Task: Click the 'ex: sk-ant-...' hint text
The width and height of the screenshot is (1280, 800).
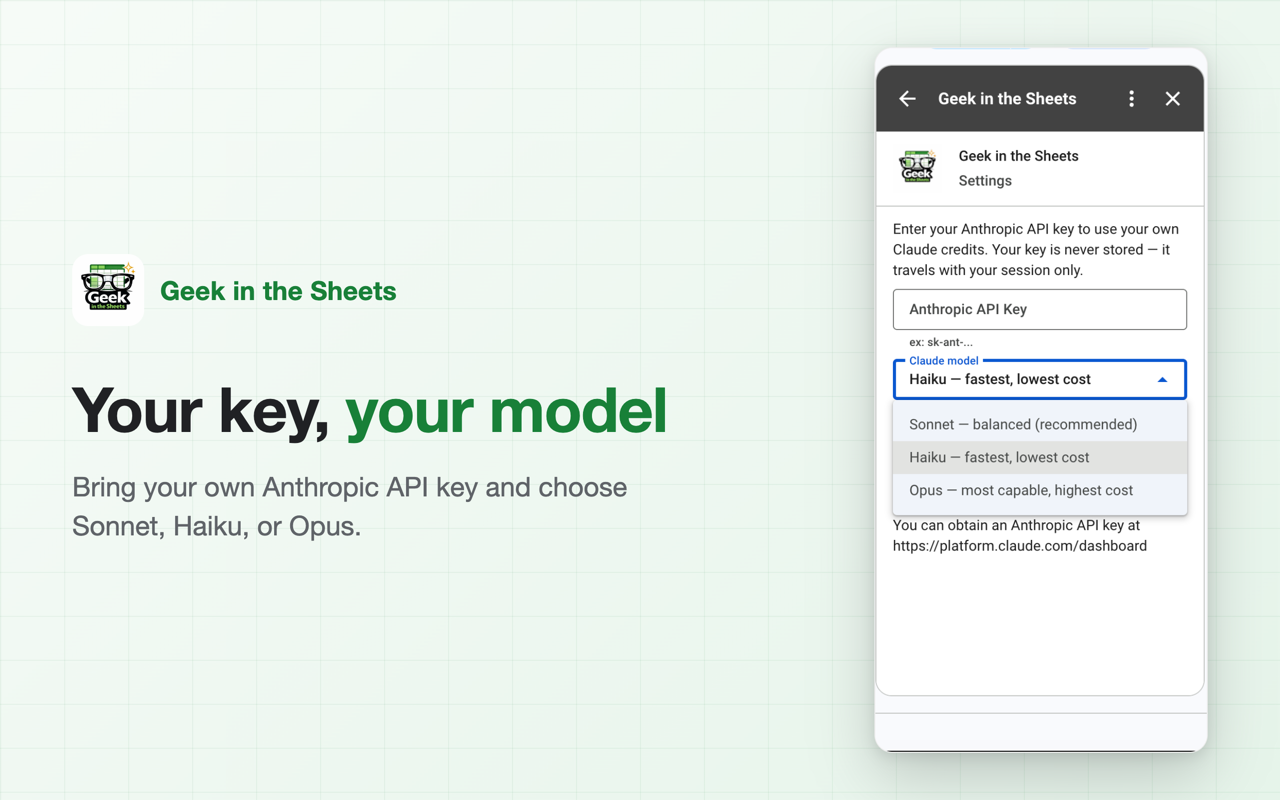Action: pos(941,342)
